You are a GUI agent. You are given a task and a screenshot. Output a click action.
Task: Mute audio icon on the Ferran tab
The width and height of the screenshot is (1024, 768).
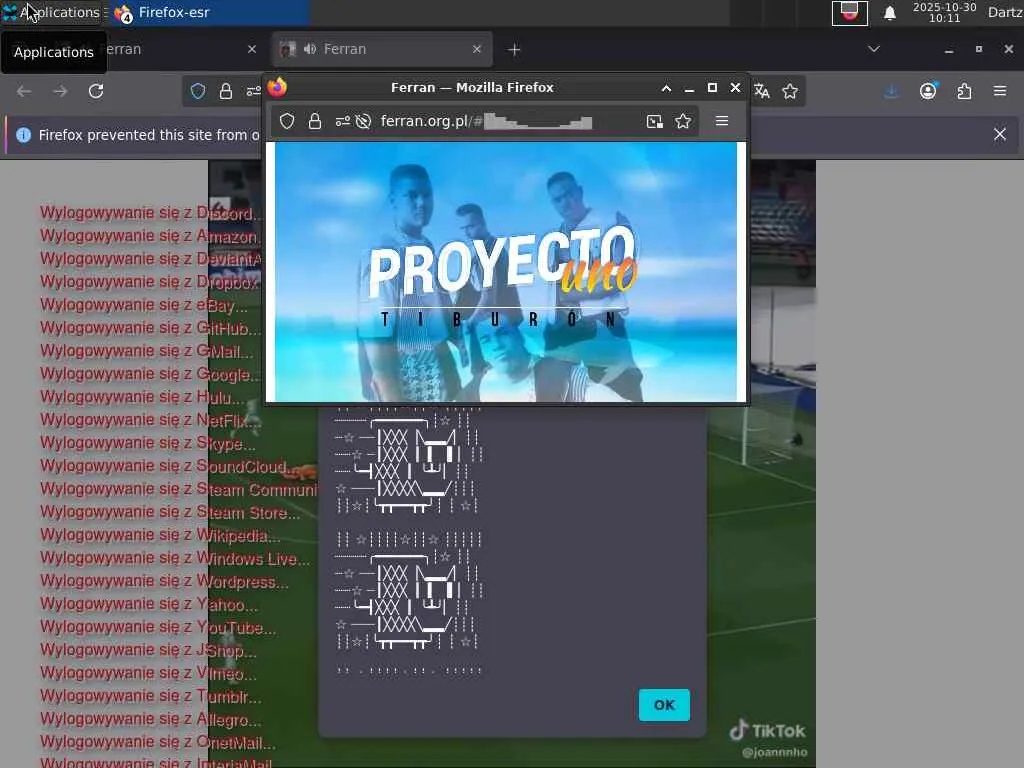(x=310, y=49)
